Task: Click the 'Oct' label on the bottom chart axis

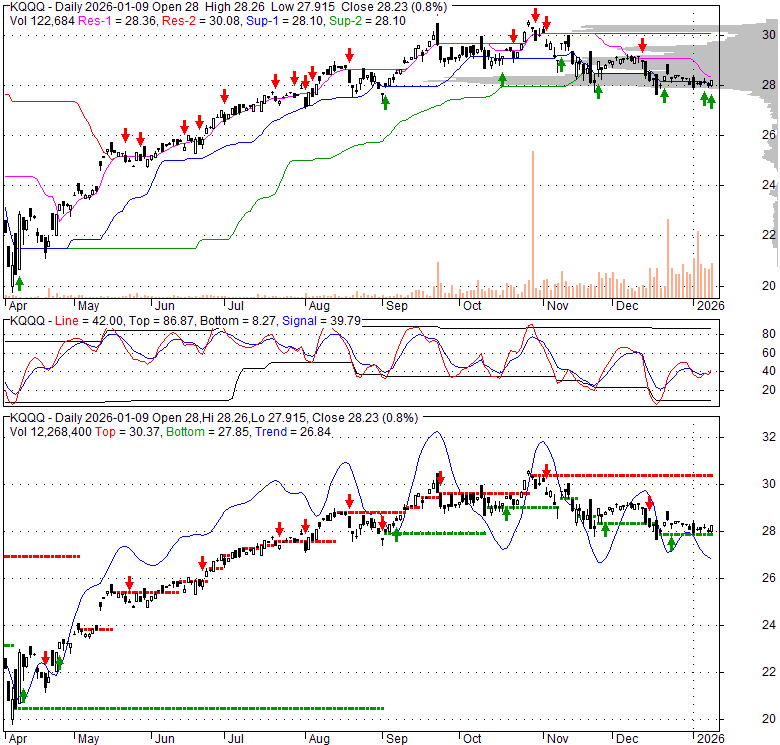Action: click(472, 739)
